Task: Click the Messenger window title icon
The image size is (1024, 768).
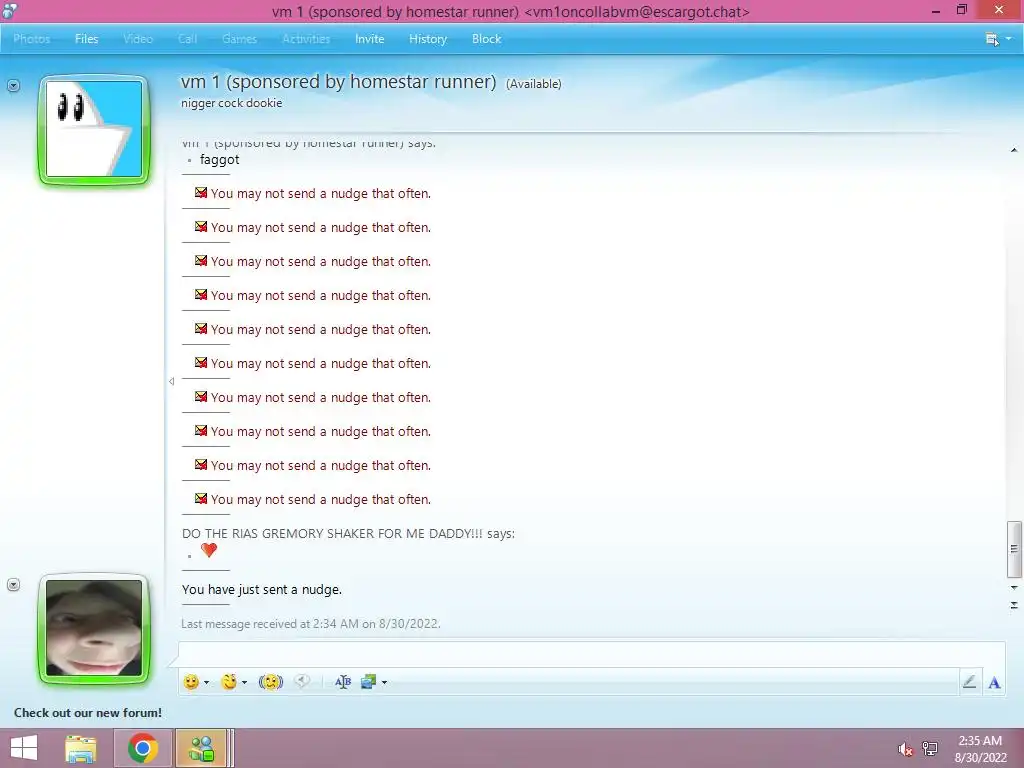Action: click(9, 10)
